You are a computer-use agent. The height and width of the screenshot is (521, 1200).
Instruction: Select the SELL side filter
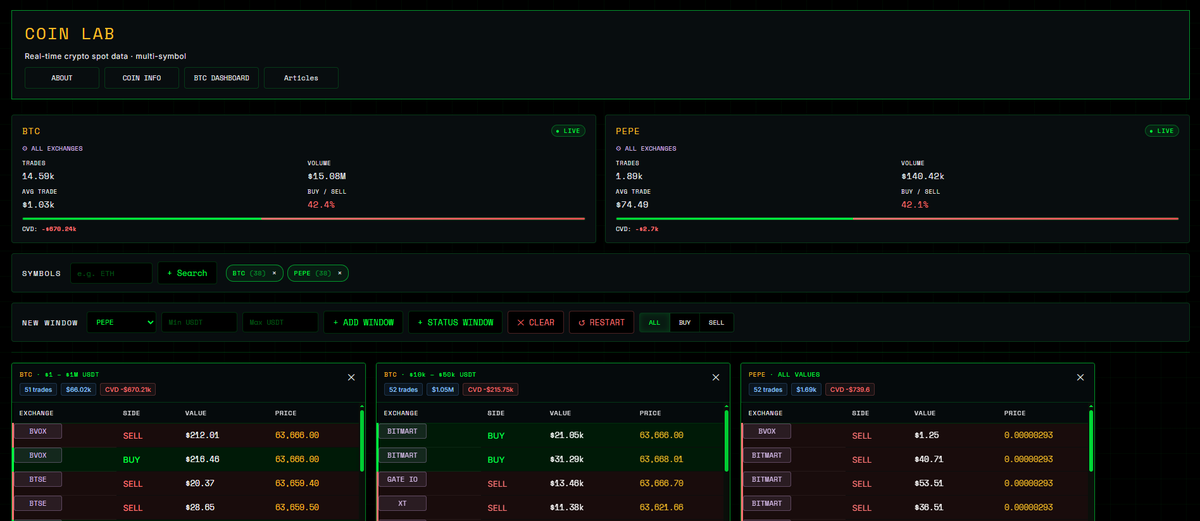[x=716, y=322]
